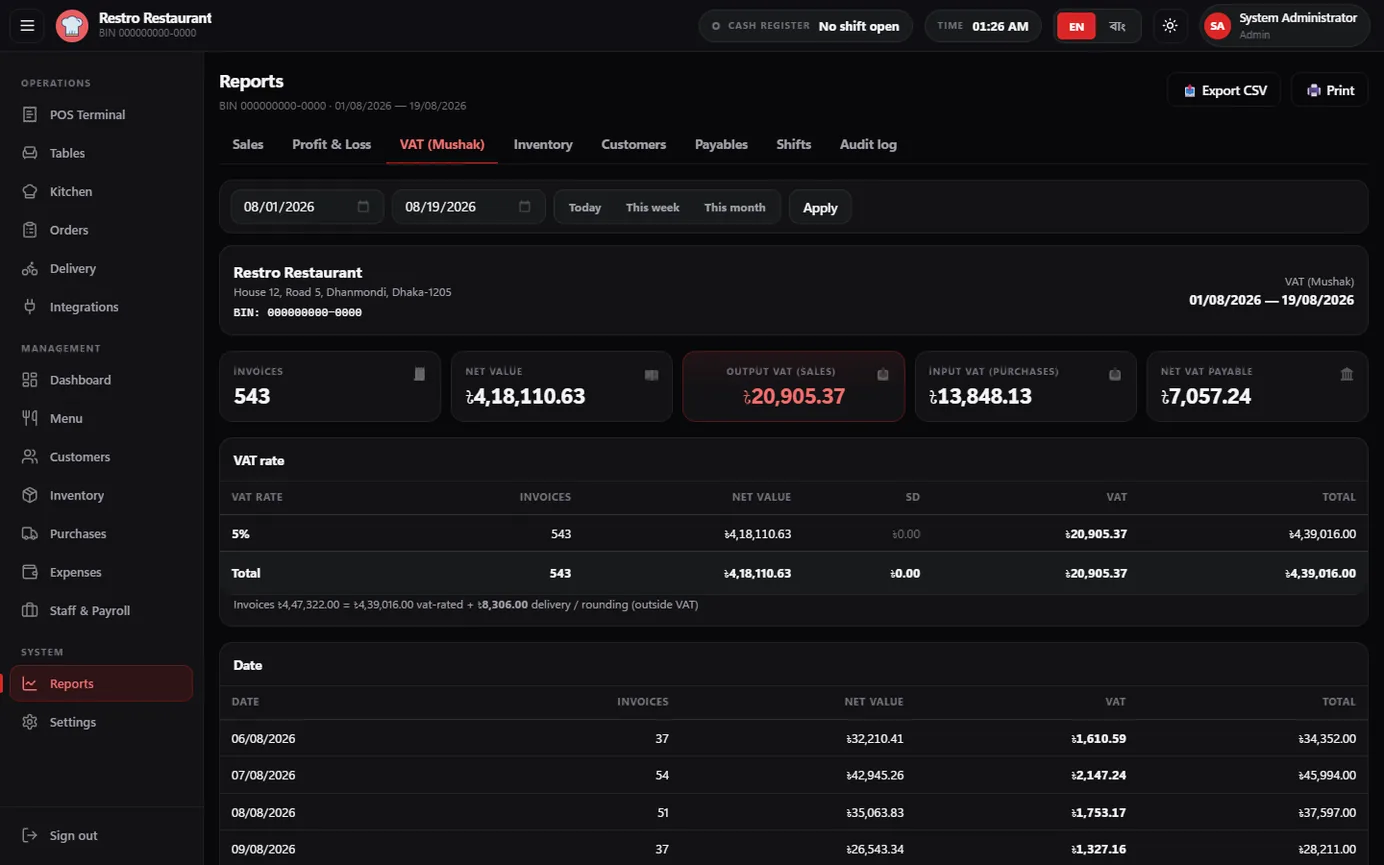
Task: Open POS Terminal from sidebar
Action: click(101, 115)
